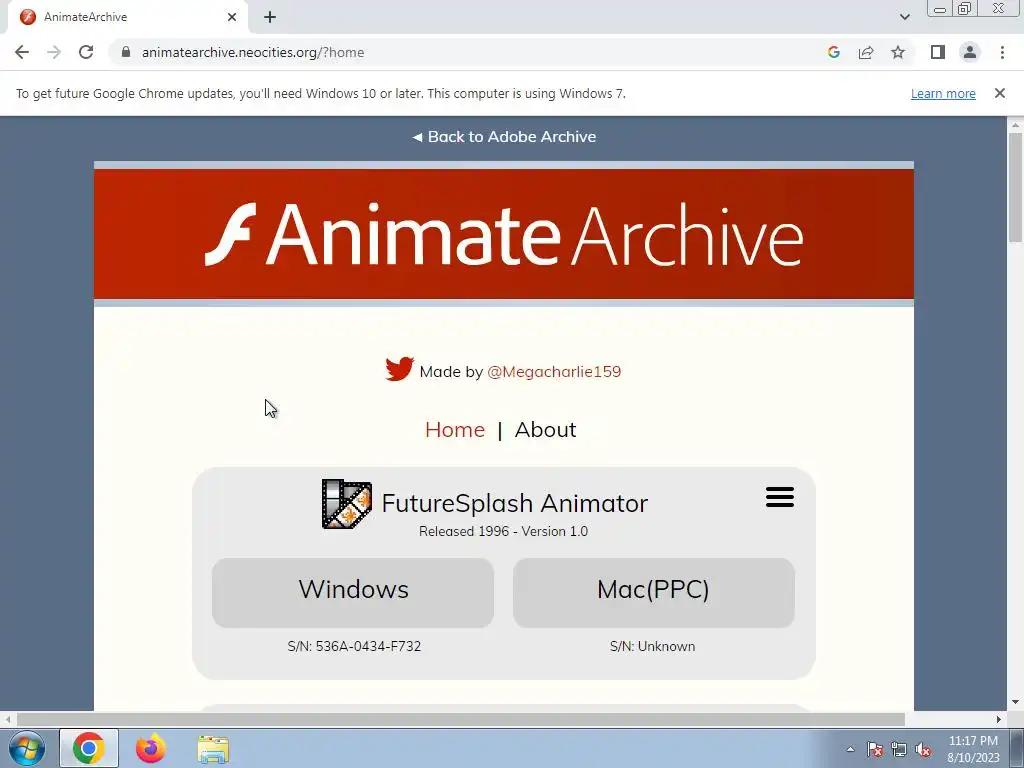The width and height of the screenshot is (1024, 768).
Task: Open the FutureSplash Animator hamburger menu
Action: tap(780, 497)
